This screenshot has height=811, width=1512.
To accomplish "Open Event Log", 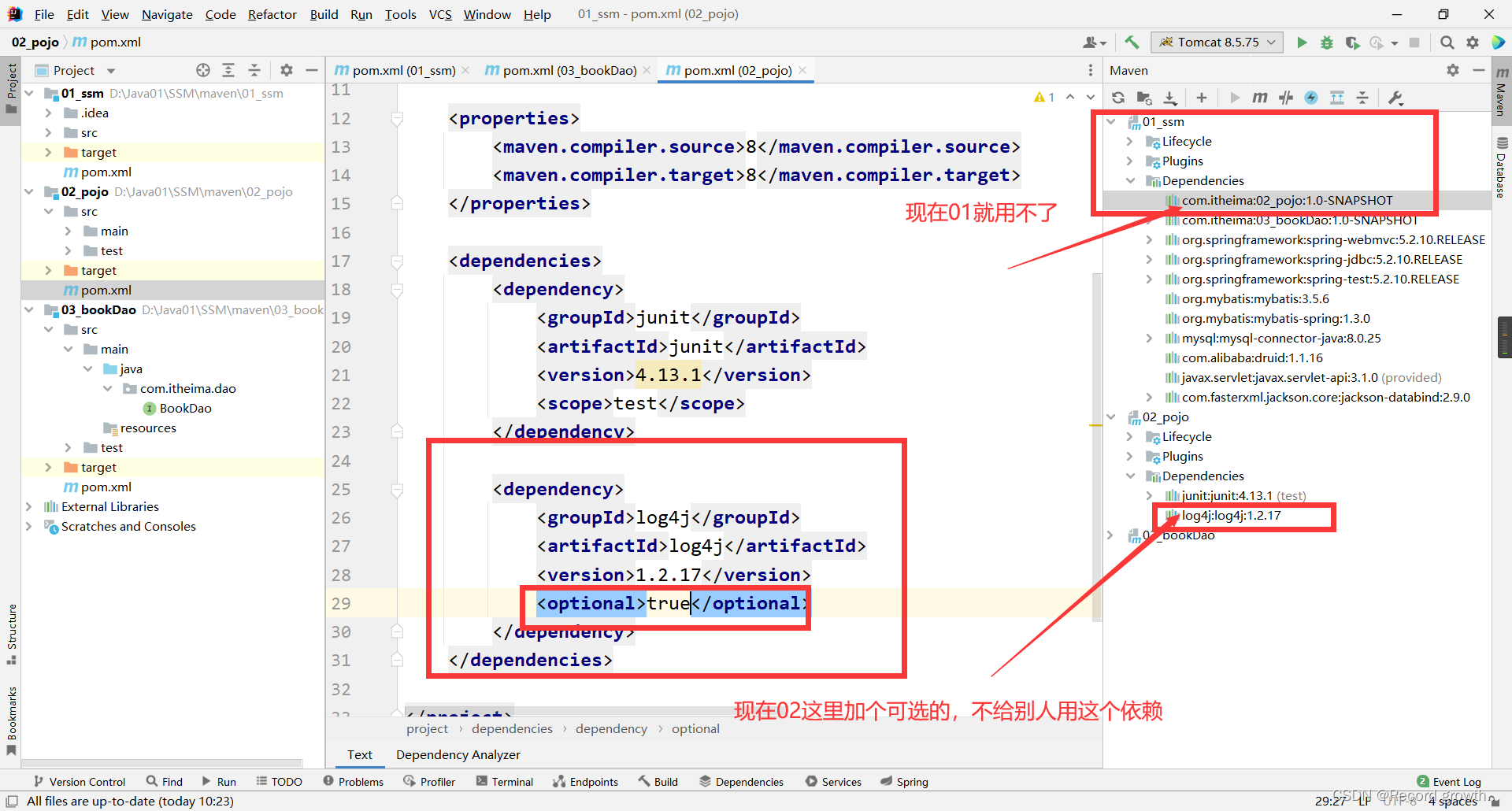I will [1449, 781].
